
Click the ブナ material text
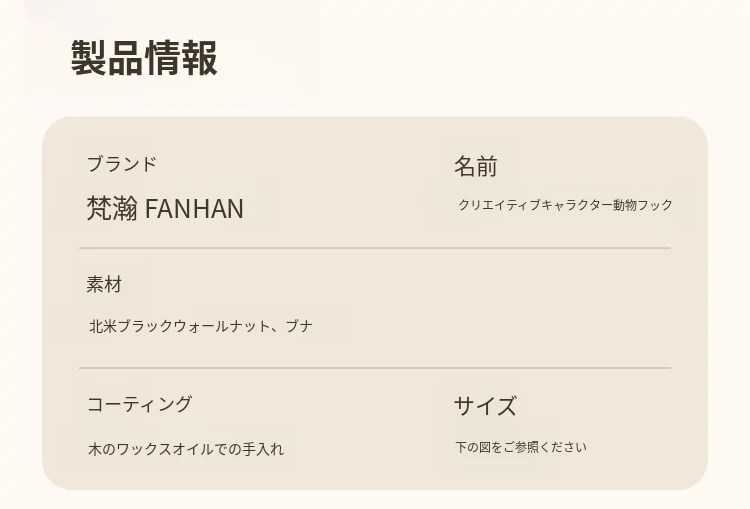pos(299,326)
